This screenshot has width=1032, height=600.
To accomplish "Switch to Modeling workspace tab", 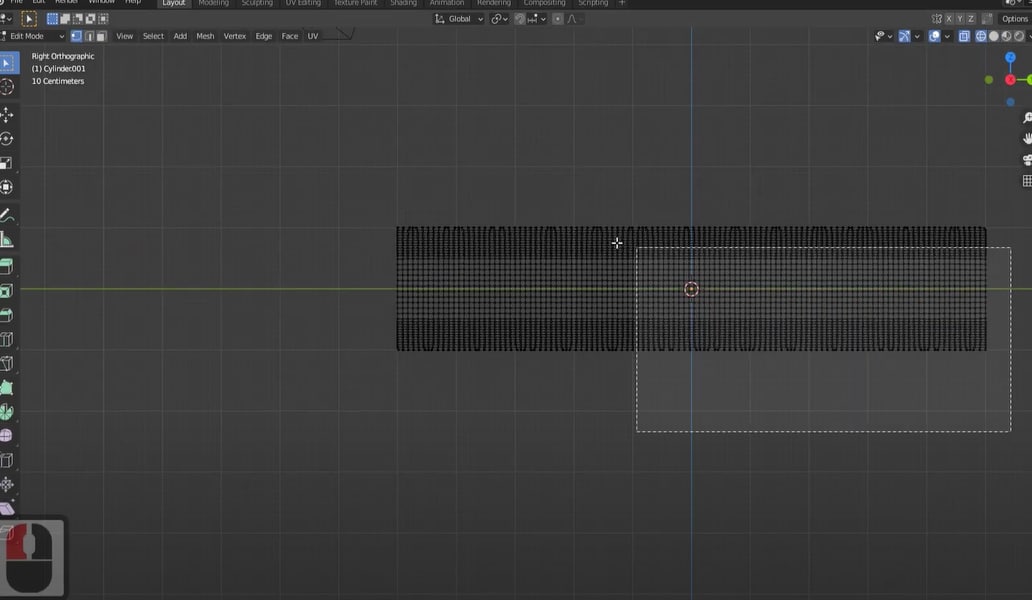I will coord(213,3).
